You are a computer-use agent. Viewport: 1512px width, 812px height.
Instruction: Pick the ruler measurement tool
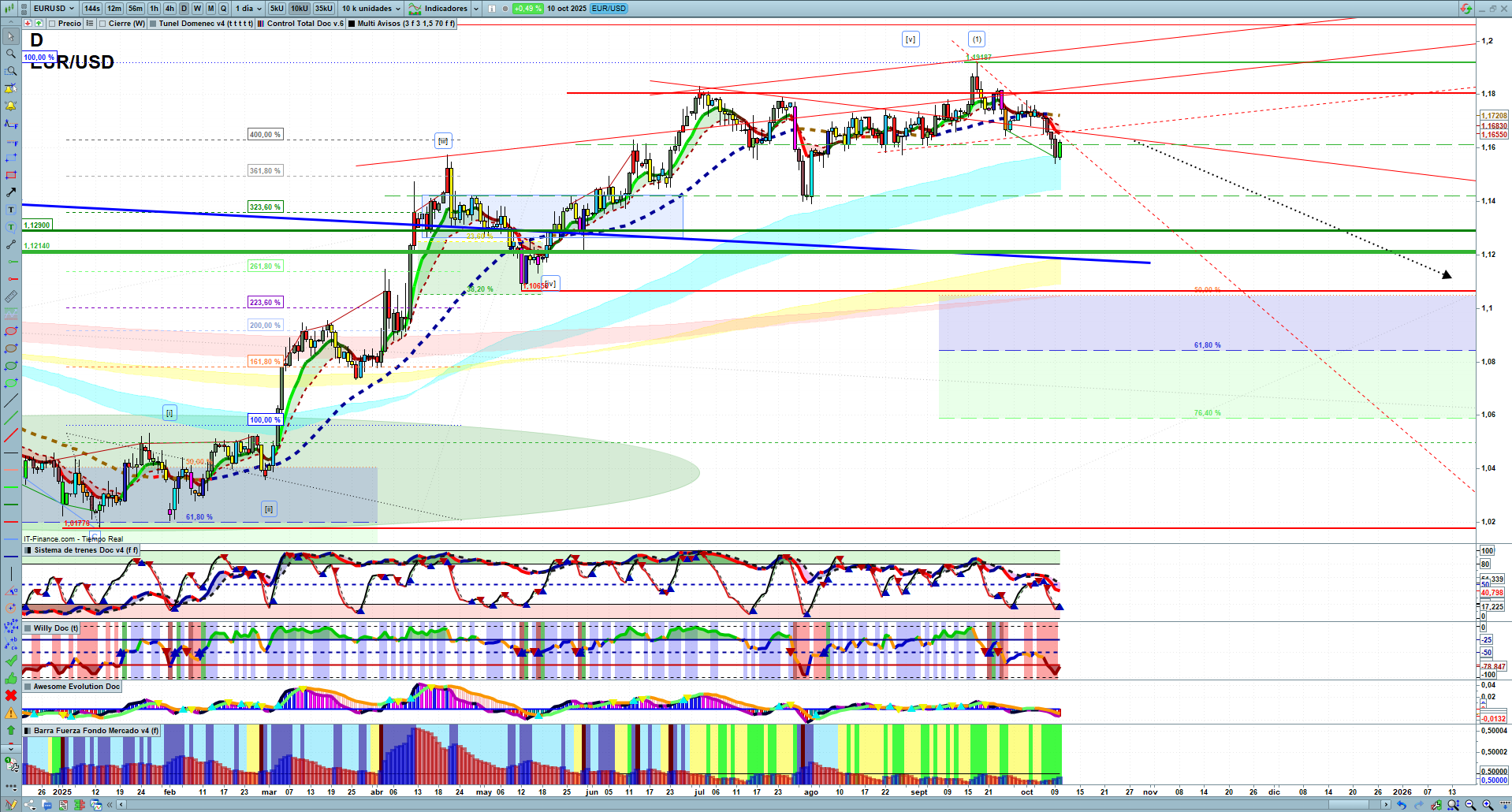(x=11, y=296)
